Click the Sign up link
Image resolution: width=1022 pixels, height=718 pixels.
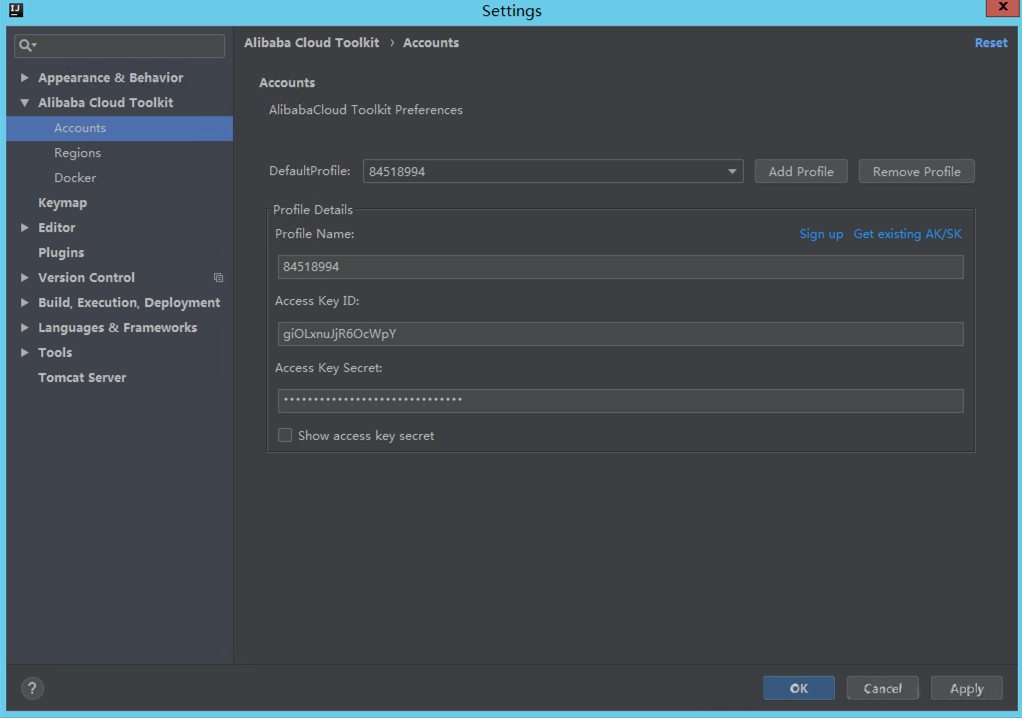(x=821, y=234)
